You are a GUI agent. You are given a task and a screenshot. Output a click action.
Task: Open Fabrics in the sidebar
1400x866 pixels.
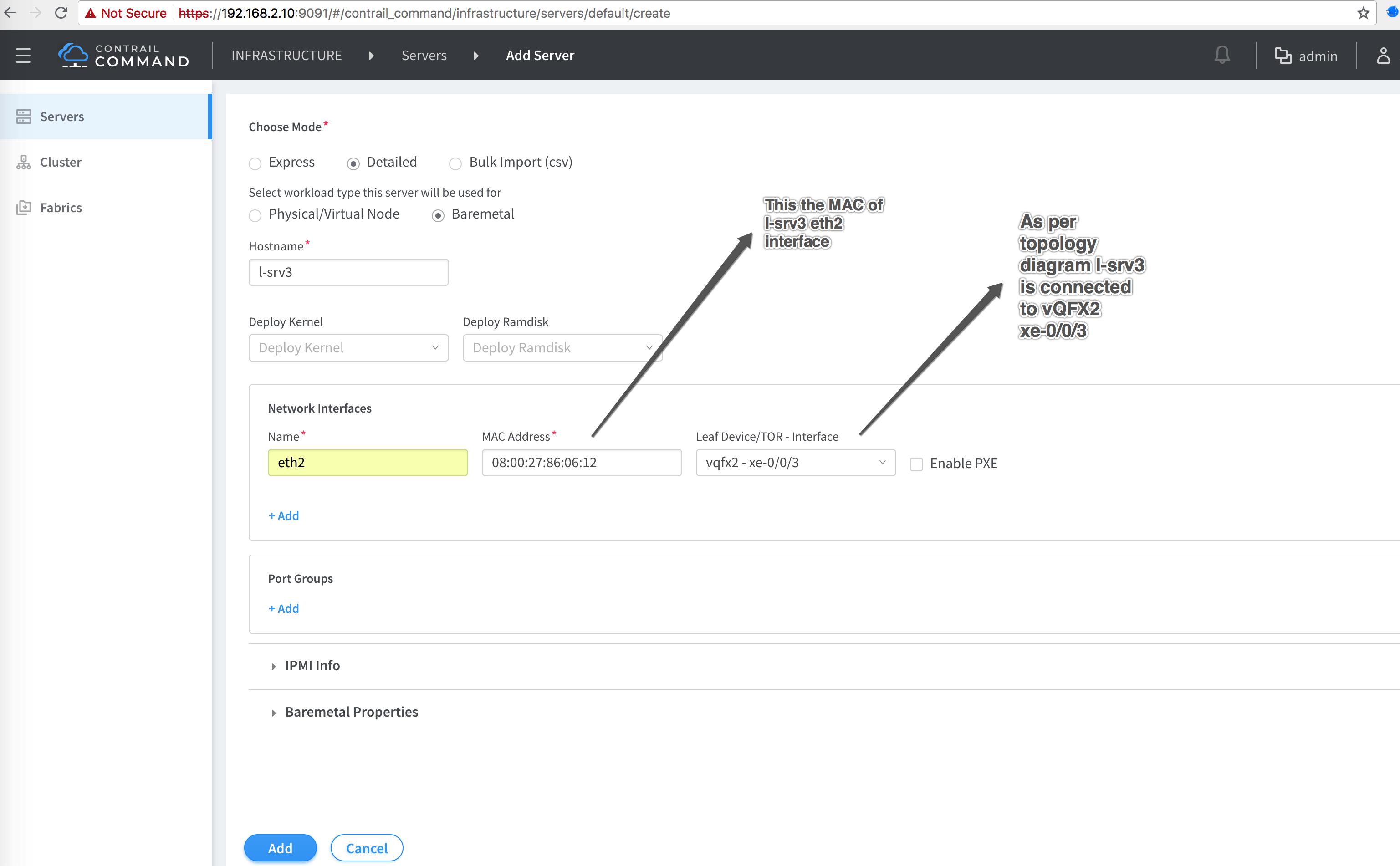point(61,207)
